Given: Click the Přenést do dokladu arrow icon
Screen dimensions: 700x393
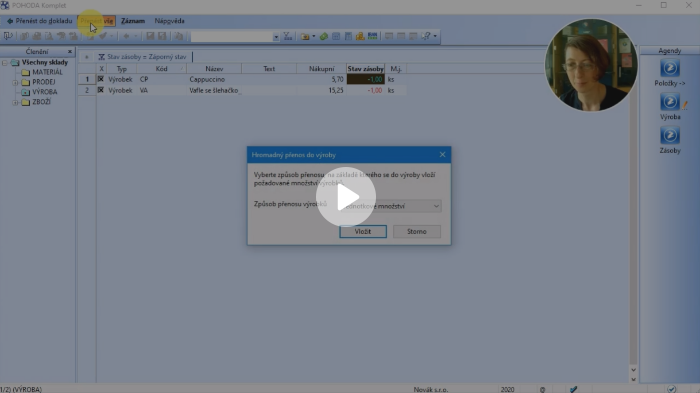Looking at the screenshot, I should pyautogui.click(x=10, y=21).
